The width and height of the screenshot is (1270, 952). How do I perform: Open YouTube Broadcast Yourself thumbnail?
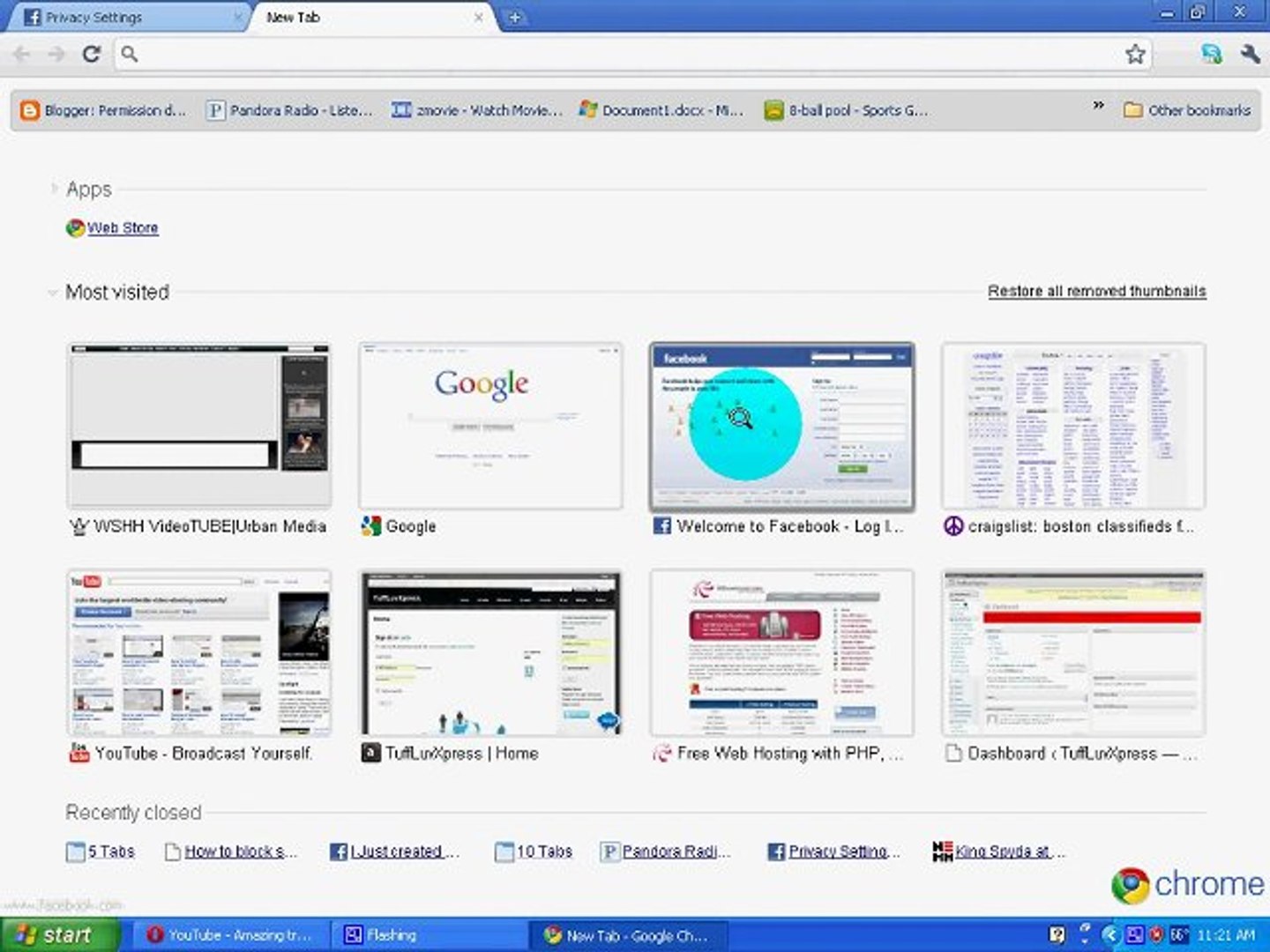pyautogui.click(x=199, y=653)
